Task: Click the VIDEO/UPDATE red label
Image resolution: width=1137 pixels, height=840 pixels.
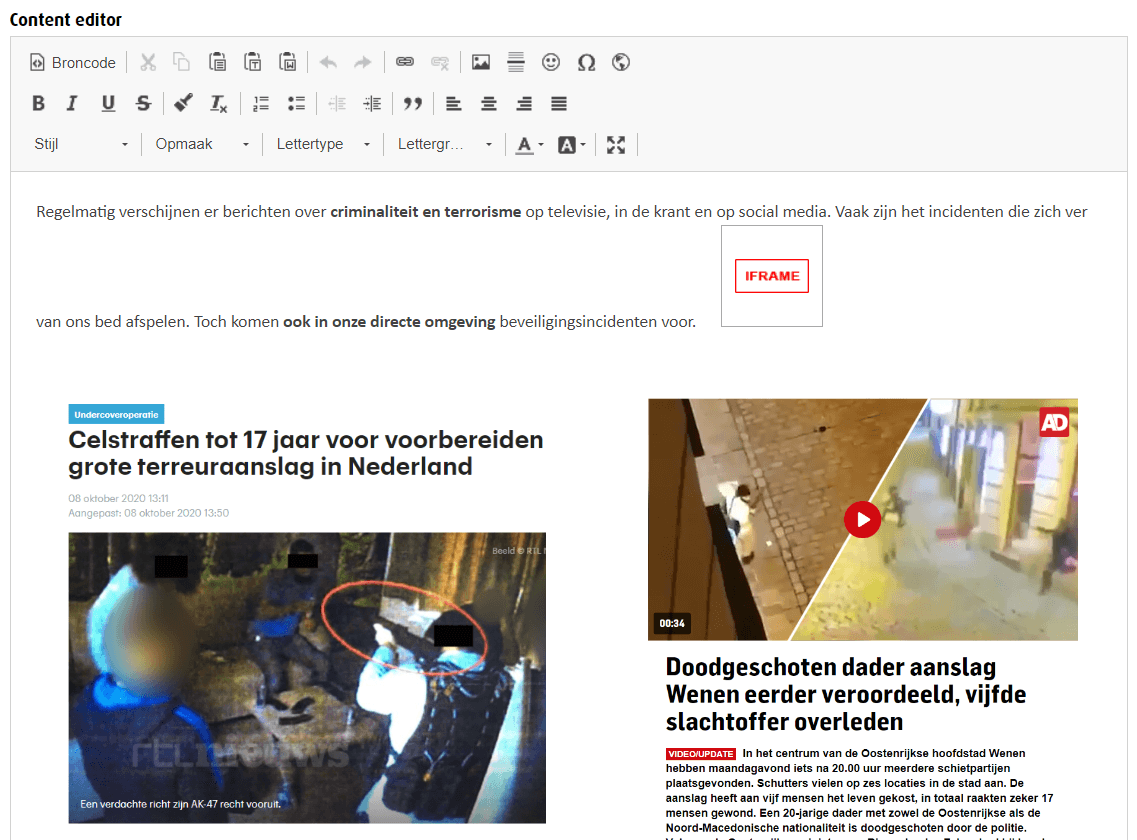Action: [700, 754]
